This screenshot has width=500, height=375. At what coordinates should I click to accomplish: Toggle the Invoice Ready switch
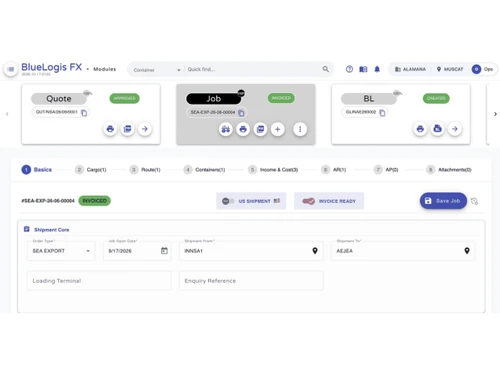pos(308,201)
